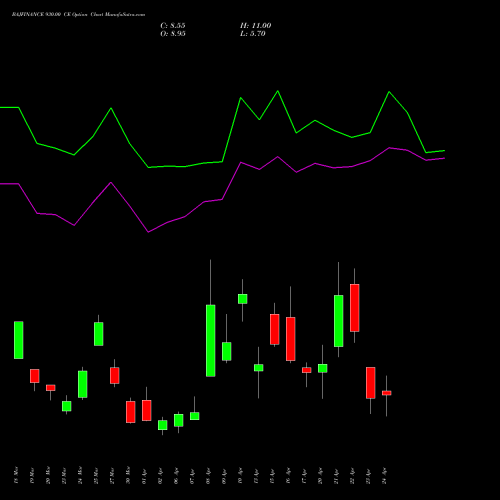Select the tall green candle for 08 Apr
This screenshot has height=500, width=500.
(x=210, y=341)
